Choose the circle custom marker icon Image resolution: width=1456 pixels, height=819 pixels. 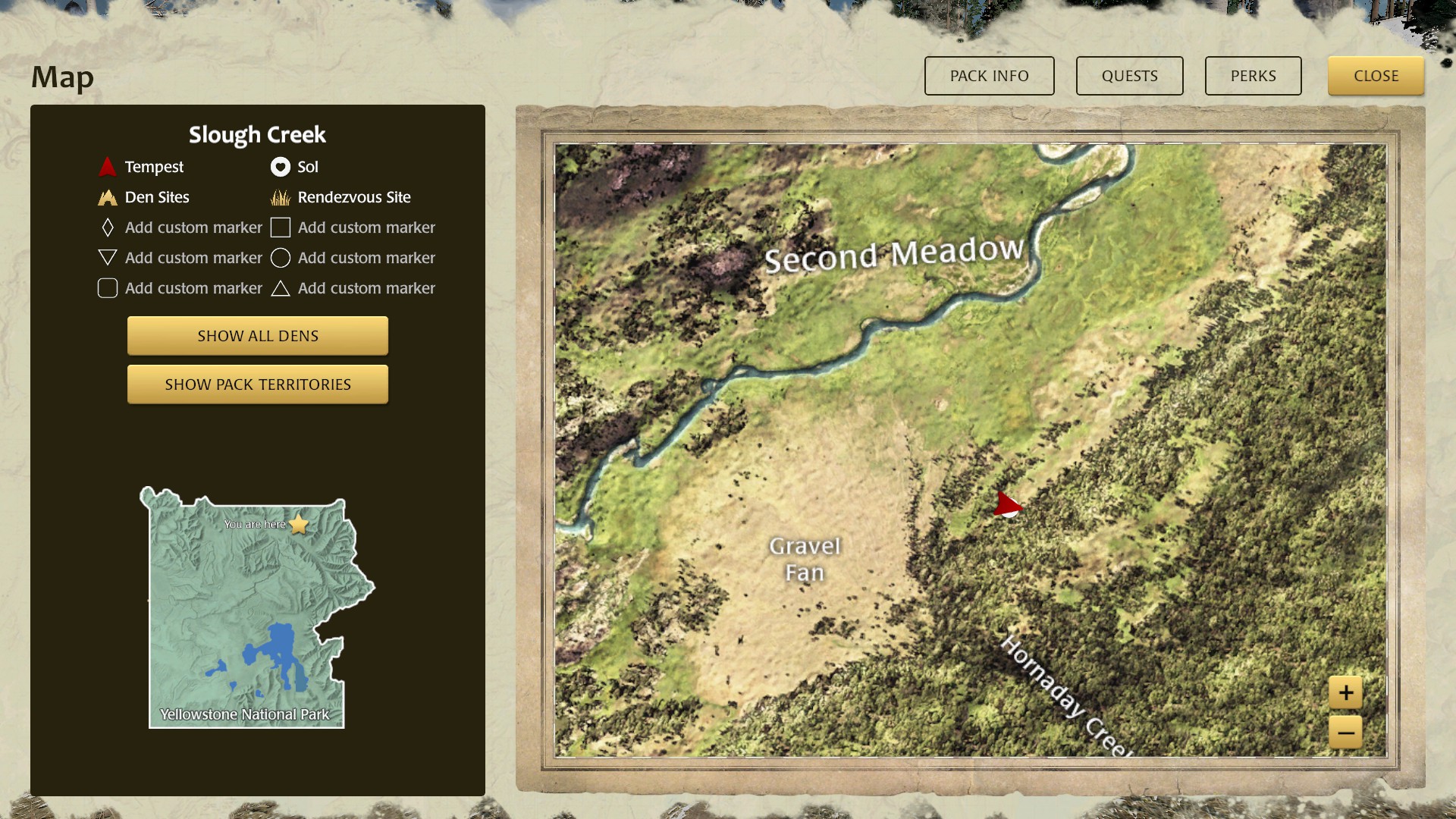pos(281,258)
